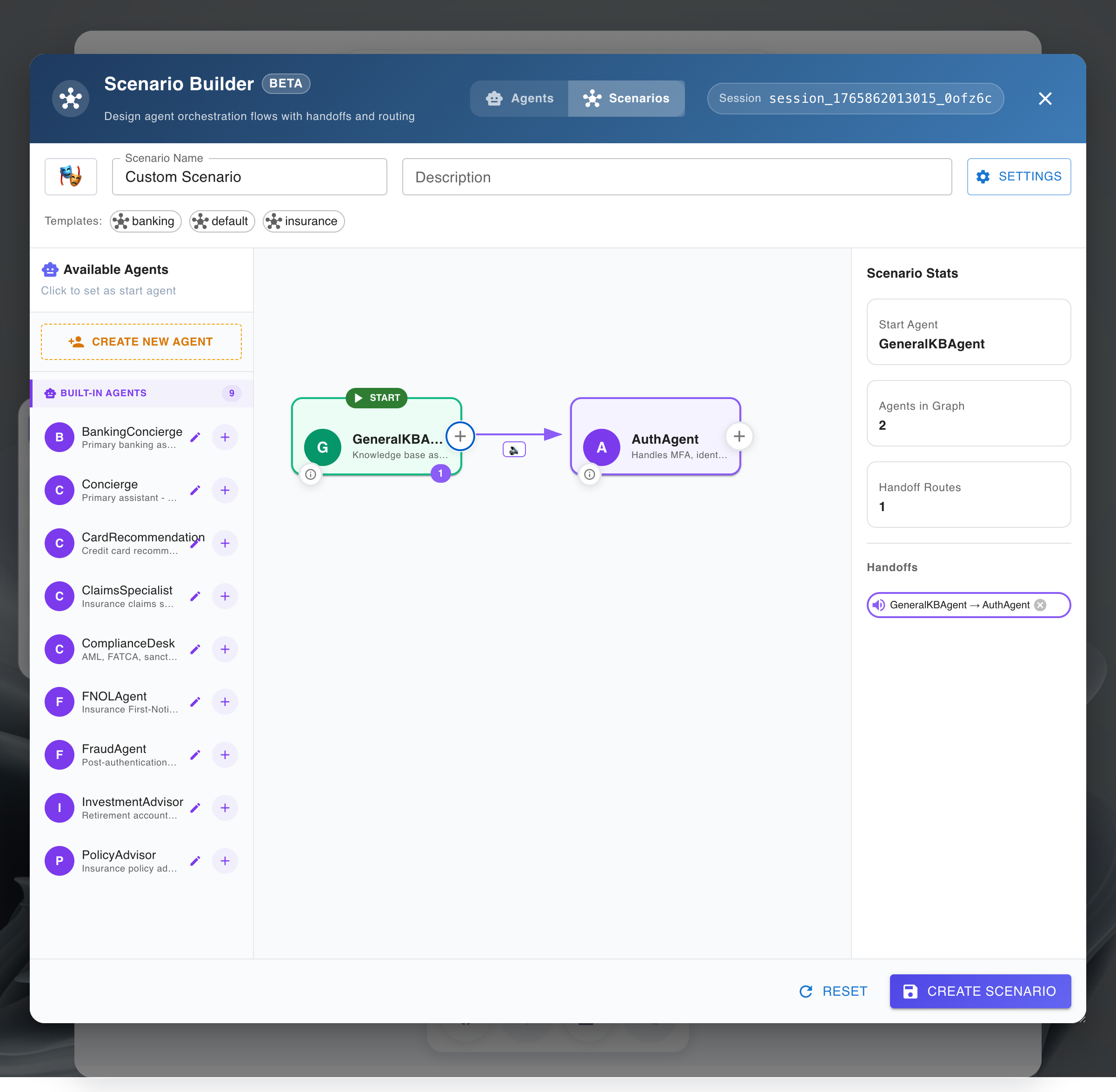Click the plus handle on the AuthAgent node

click(x=739, y=436)
